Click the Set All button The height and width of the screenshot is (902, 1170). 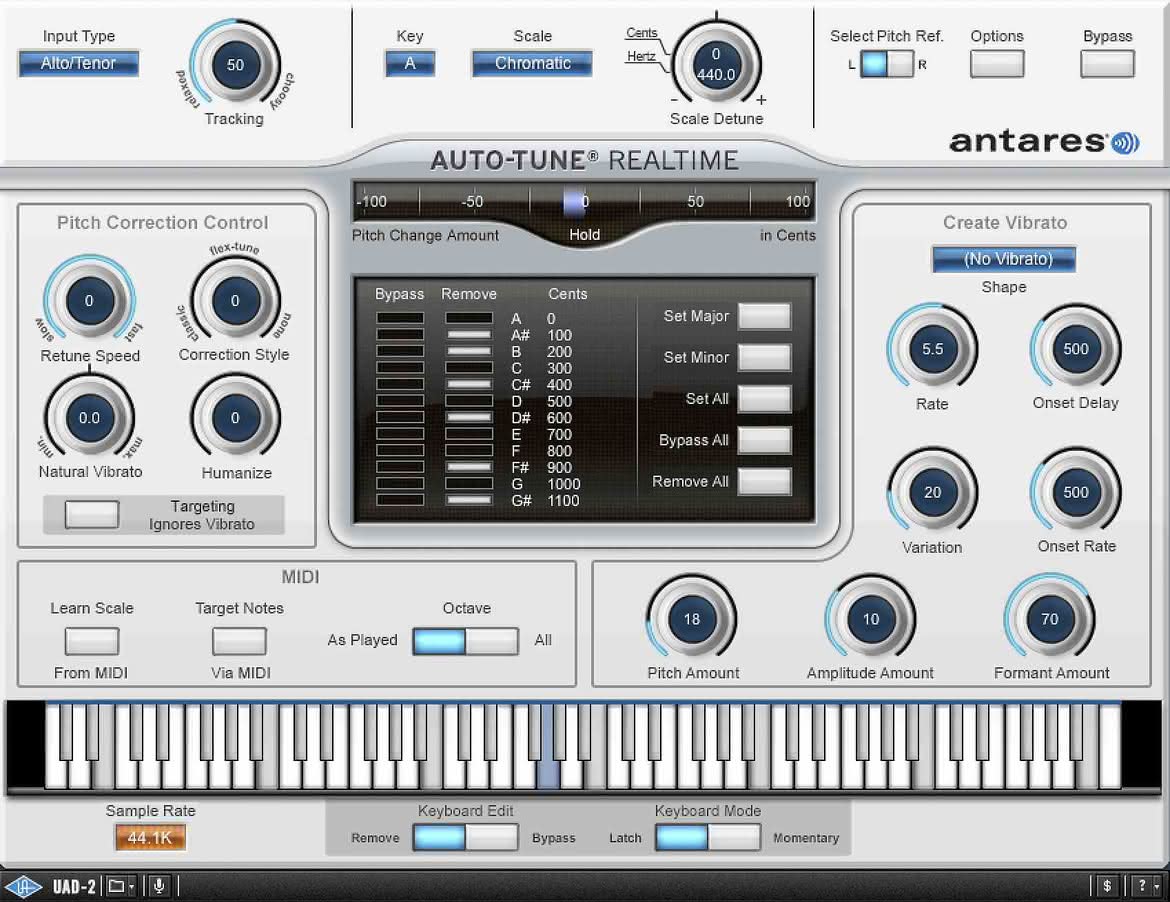click(x=764, y=399)
